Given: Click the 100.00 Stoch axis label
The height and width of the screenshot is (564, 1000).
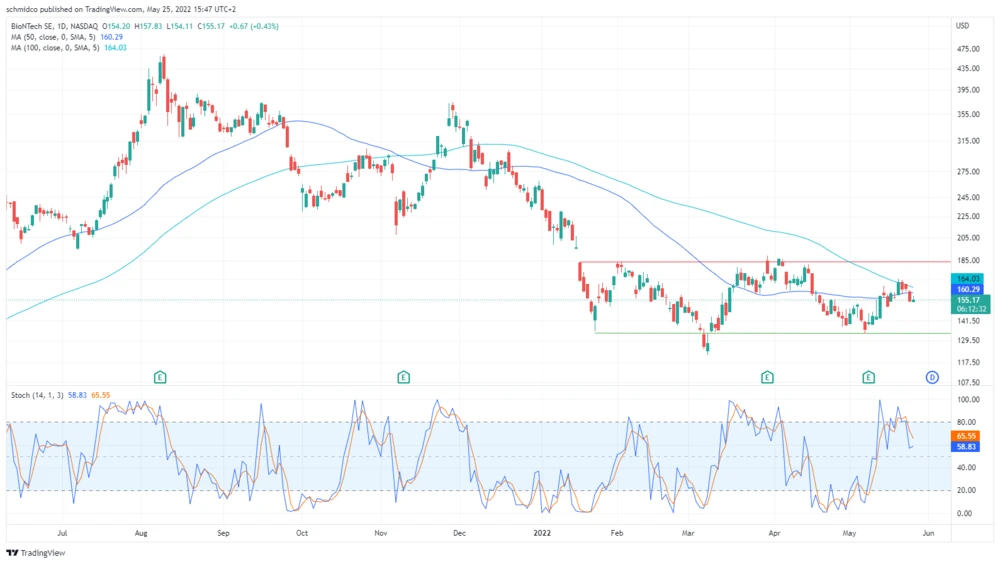Looking at the screenshot, I should (968, 399).
